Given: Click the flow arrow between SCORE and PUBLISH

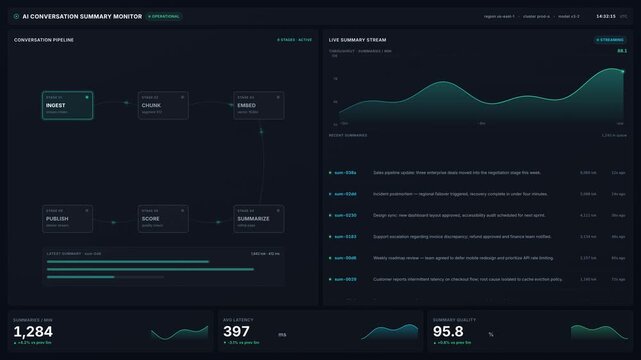Looking at the screenshot, I should (x=114, y=222).
